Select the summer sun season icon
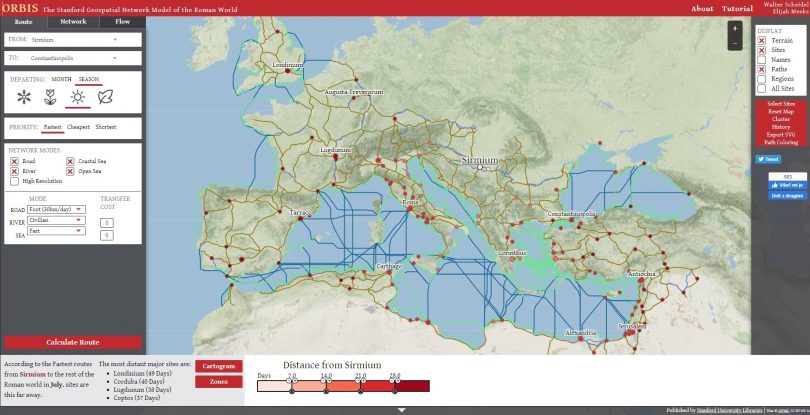Viewport: 810px width, 415px height. pos(76,97)
